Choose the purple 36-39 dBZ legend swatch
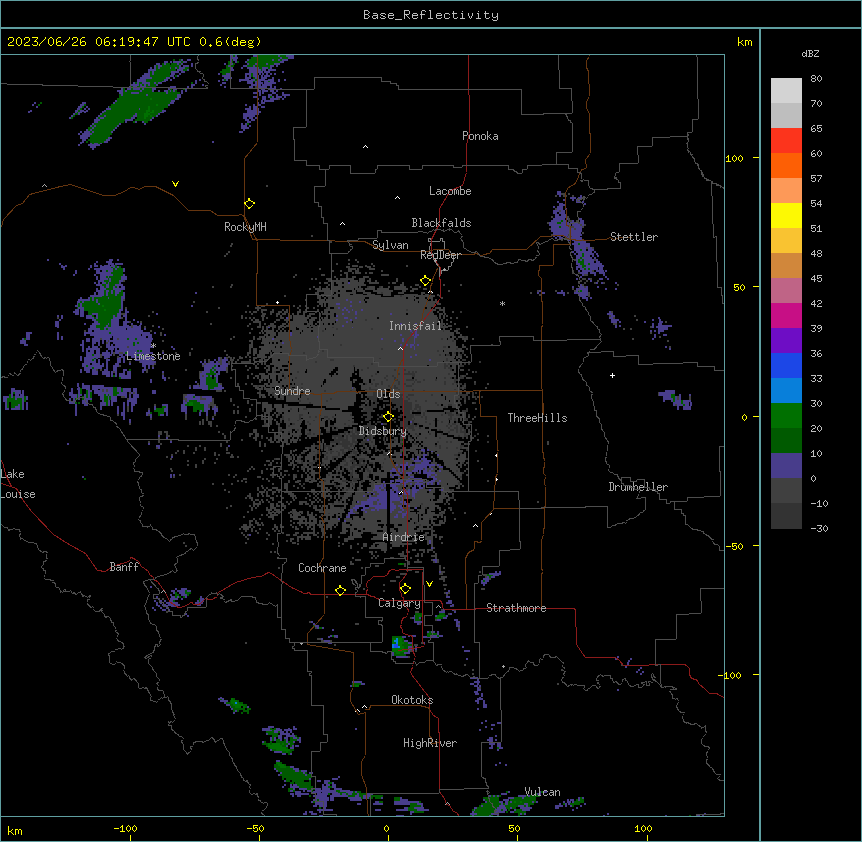862x842 pixels. [x=786, y=341]
